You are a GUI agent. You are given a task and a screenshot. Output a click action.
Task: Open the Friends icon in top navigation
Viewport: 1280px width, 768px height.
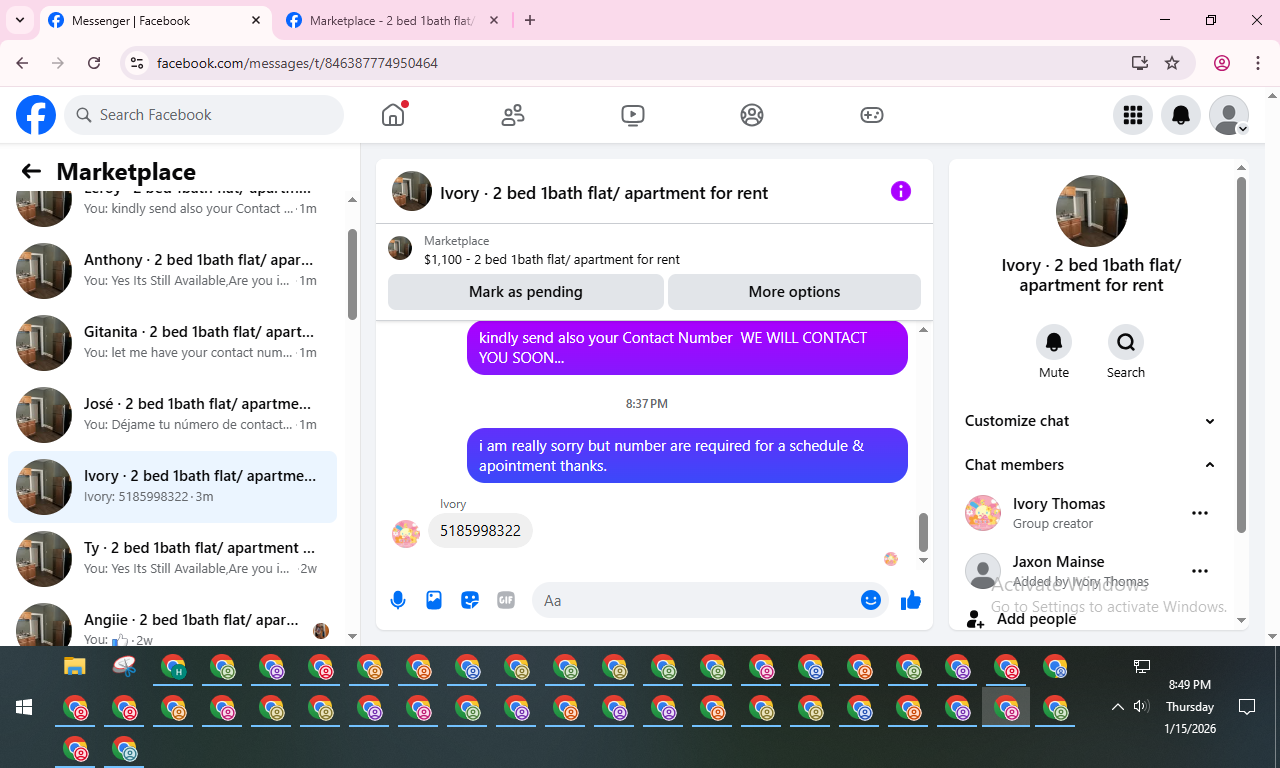[513, 115]
